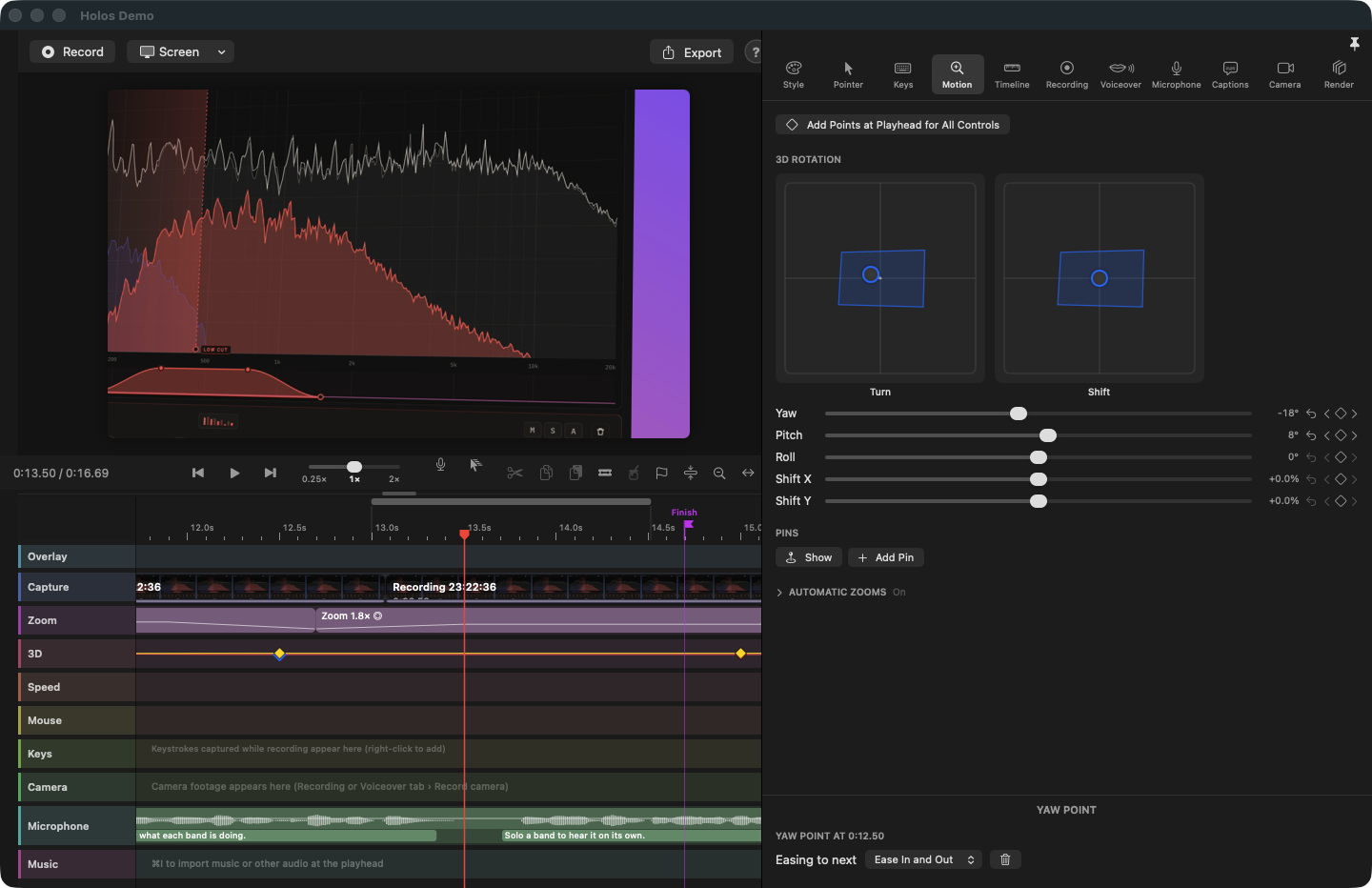
Task: Zoom out the timeline with magnifier icon
Action: (x=719, y=473)
